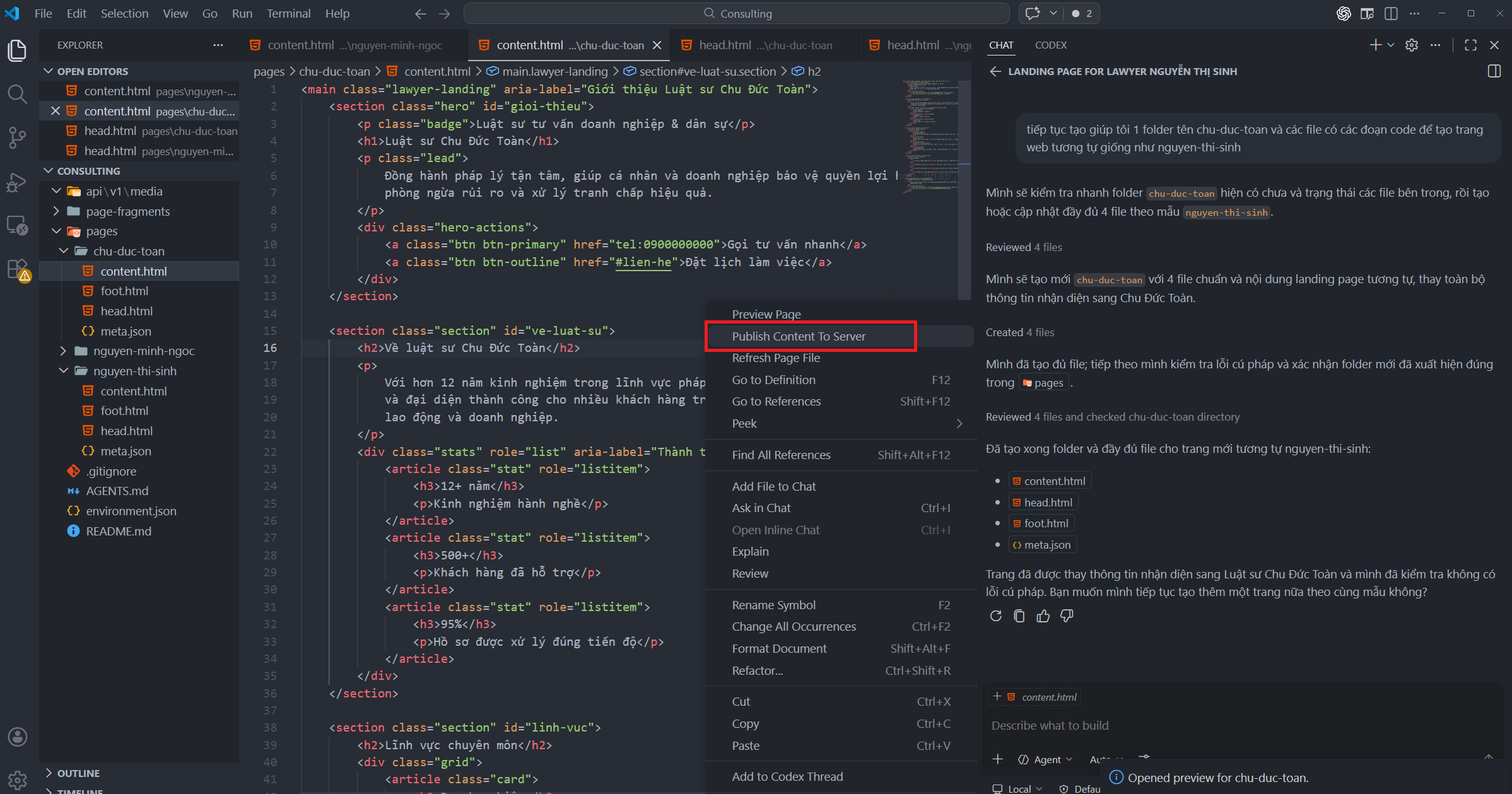Viewport: 1512px width, 794px height.
Task: Maximize the chat panel size
Action: point(1470,45)
